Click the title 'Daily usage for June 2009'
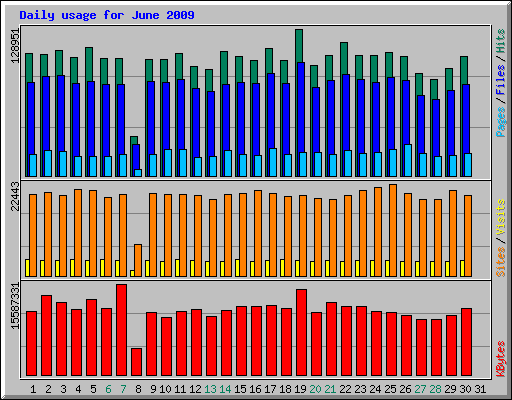 coord(107,15)
